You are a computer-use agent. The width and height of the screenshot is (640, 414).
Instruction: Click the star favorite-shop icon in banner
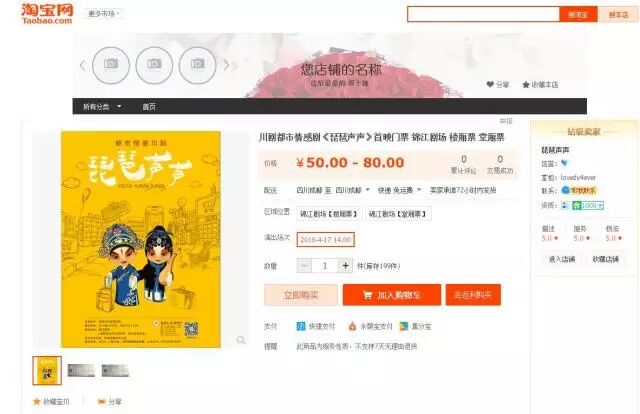coord(526,85)
